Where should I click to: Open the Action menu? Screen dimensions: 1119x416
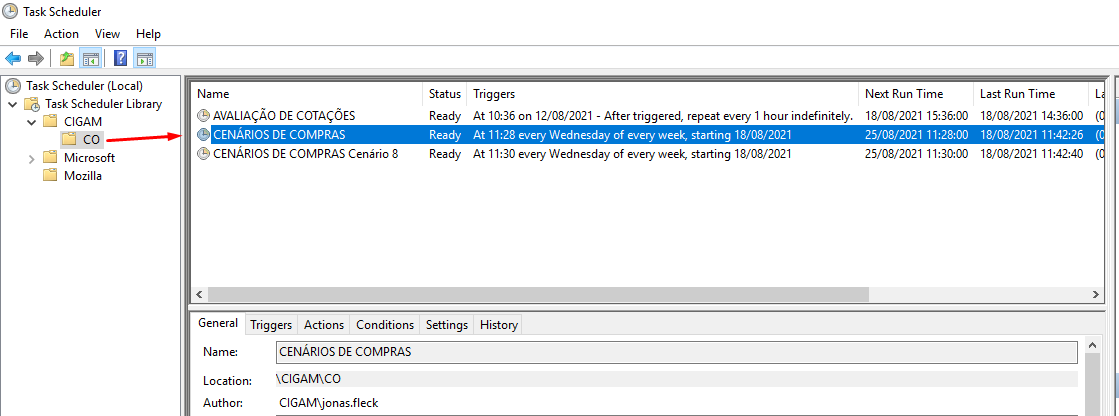point(61,34)
